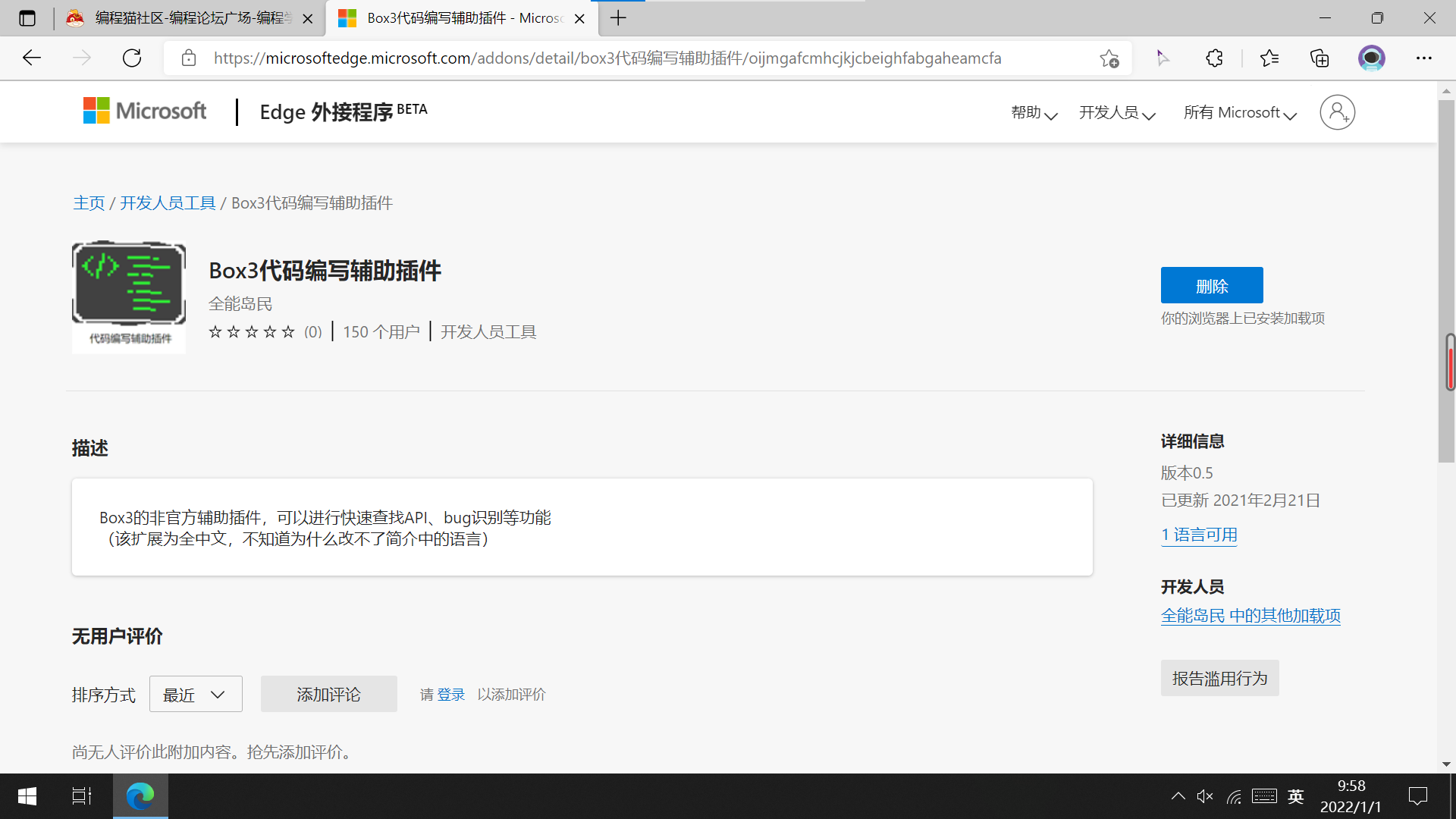Click the 开发人员工具 category next to user count
This screenshot has width=1456, height=819.
click(488, 332)
